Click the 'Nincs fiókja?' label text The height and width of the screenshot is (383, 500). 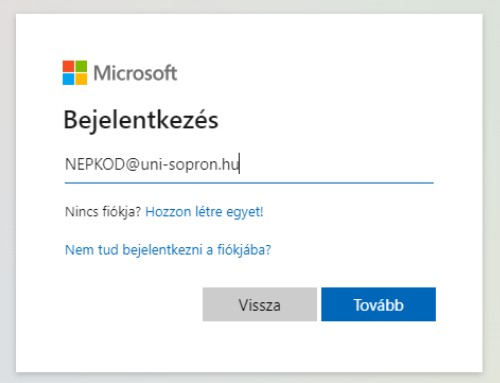click(x=103, y=212)
